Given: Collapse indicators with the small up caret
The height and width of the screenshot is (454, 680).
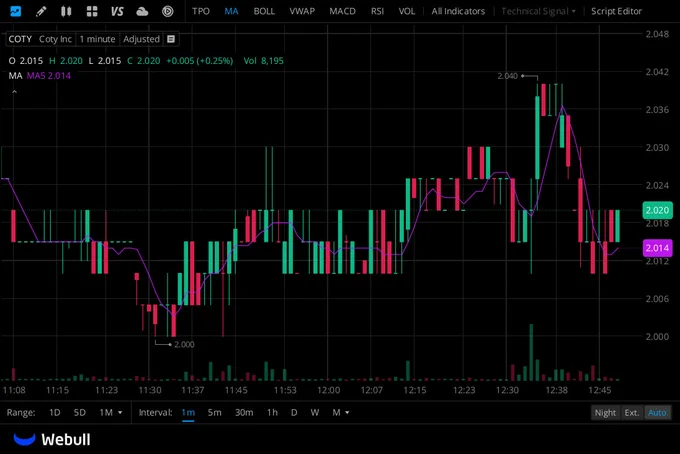Looking at the screenshot, I should [x=14, y=91].
